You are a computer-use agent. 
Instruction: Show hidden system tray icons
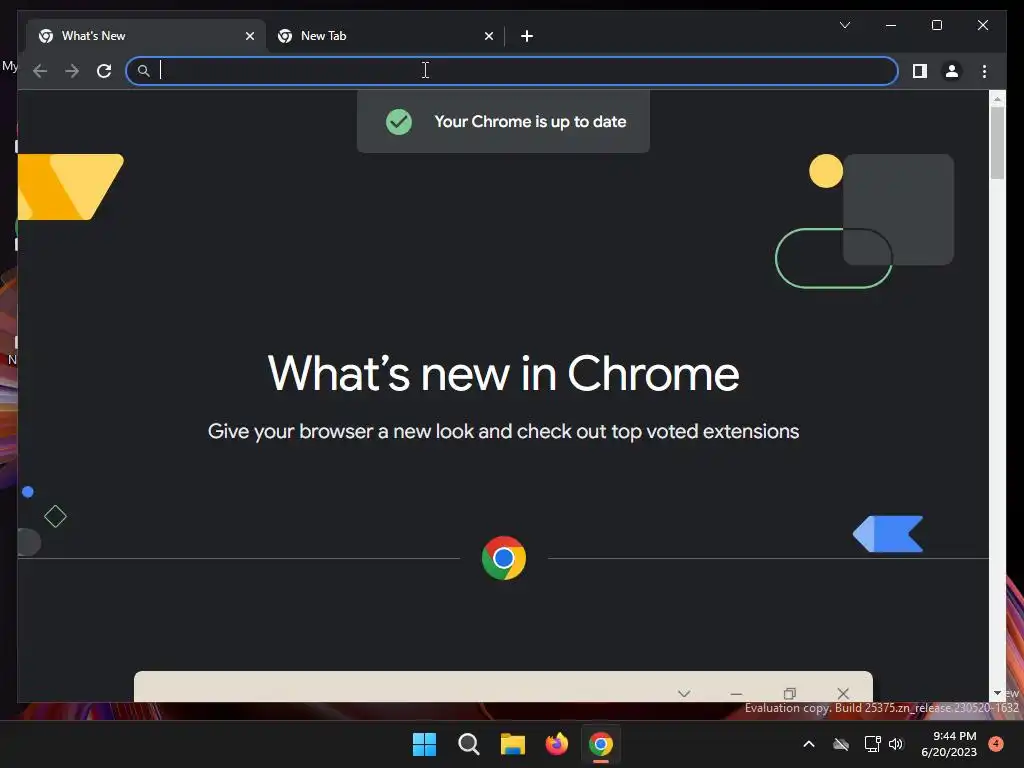pyautogui.click(x=808, y=744)
